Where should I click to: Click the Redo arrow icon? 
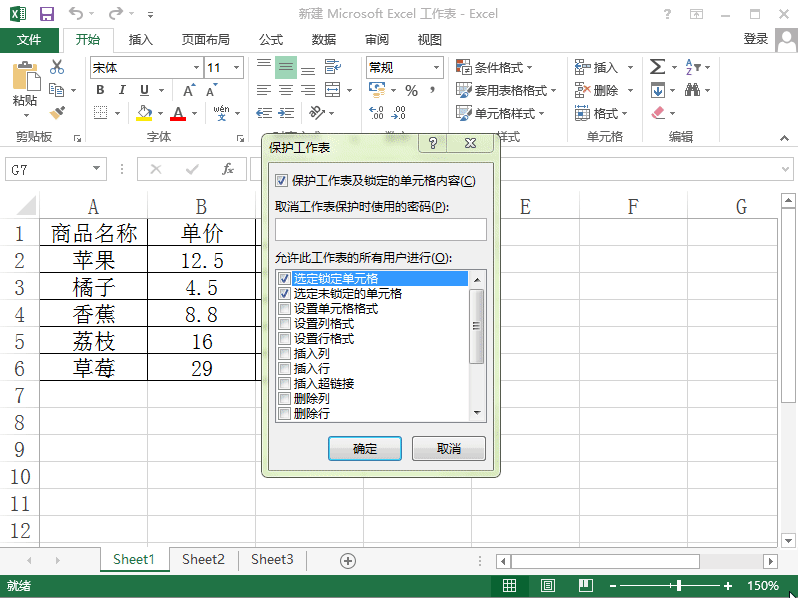pyautogui.click(x=116, y=13)
